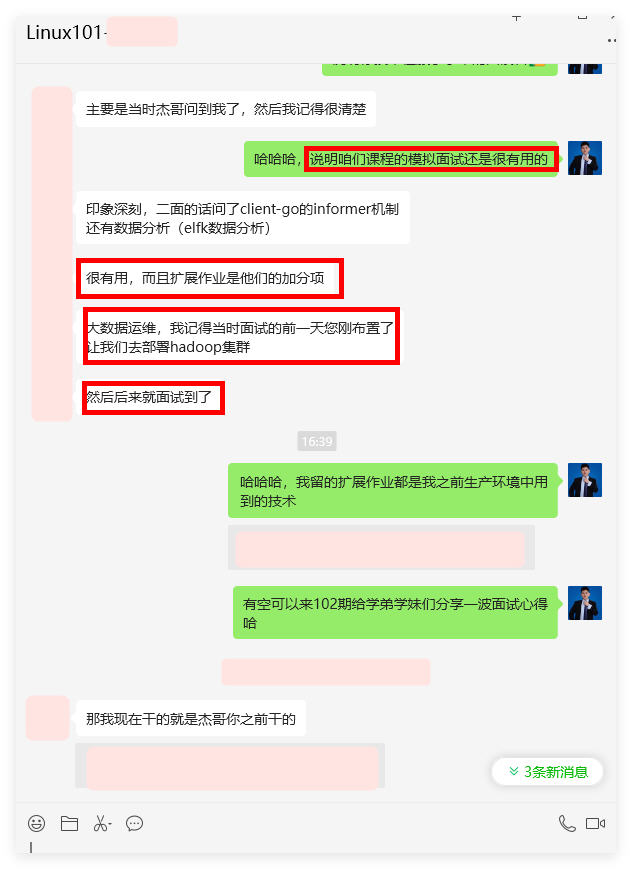Expand the screenshot options arrow beside scissors
Image resolution: width=632 pixels, height=869 pixels.
(110, 824)
